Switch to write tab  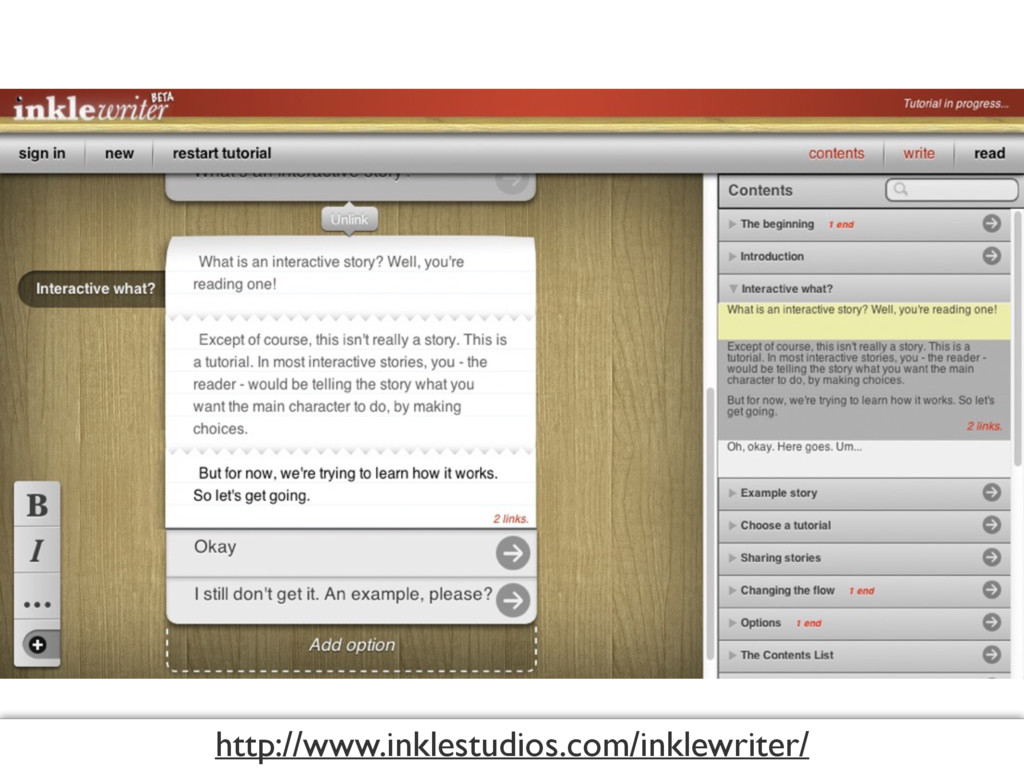coord(919,153)
